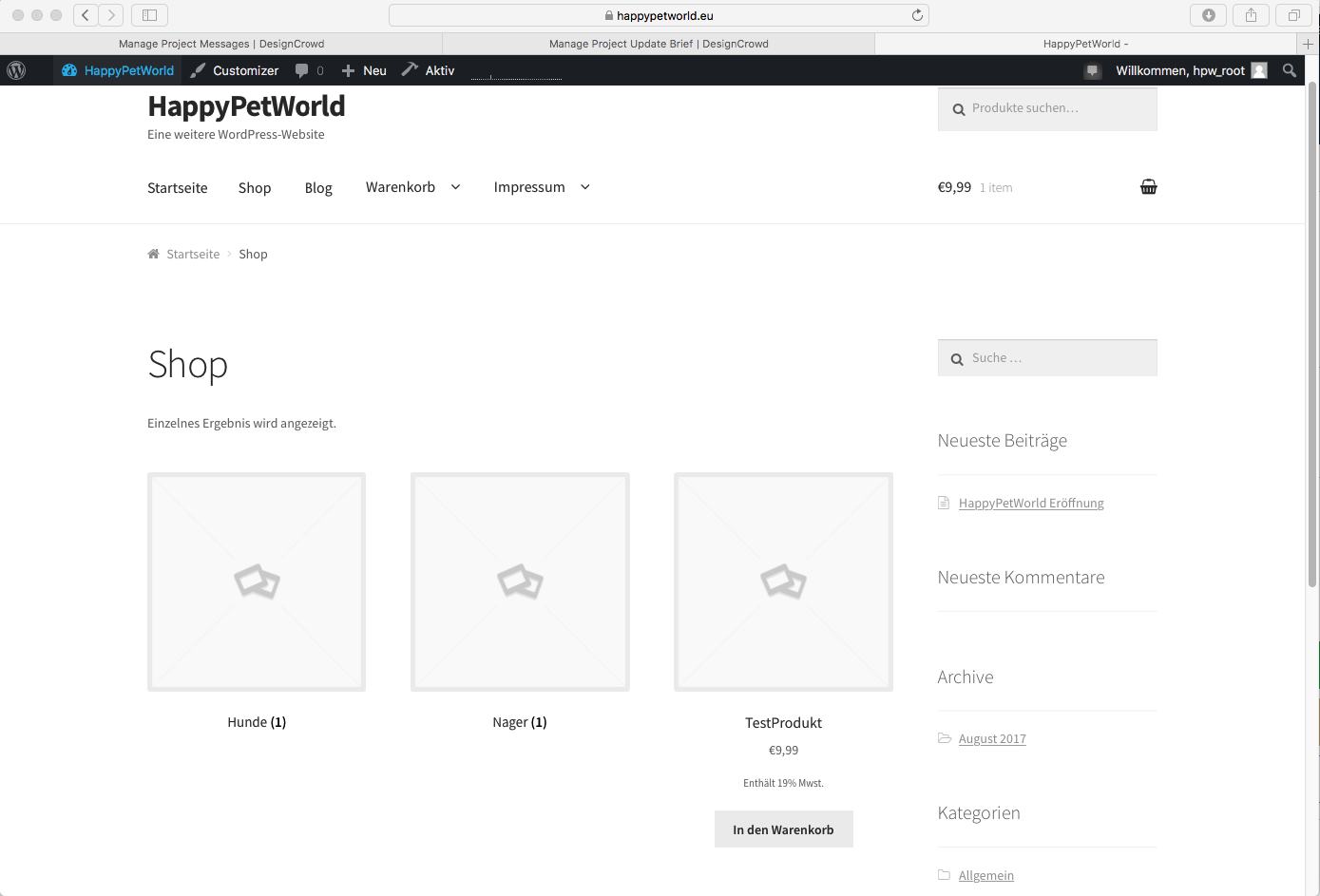Open the TestProdukt product image
The image size is (1320, 896).
(x=783, y=581)
